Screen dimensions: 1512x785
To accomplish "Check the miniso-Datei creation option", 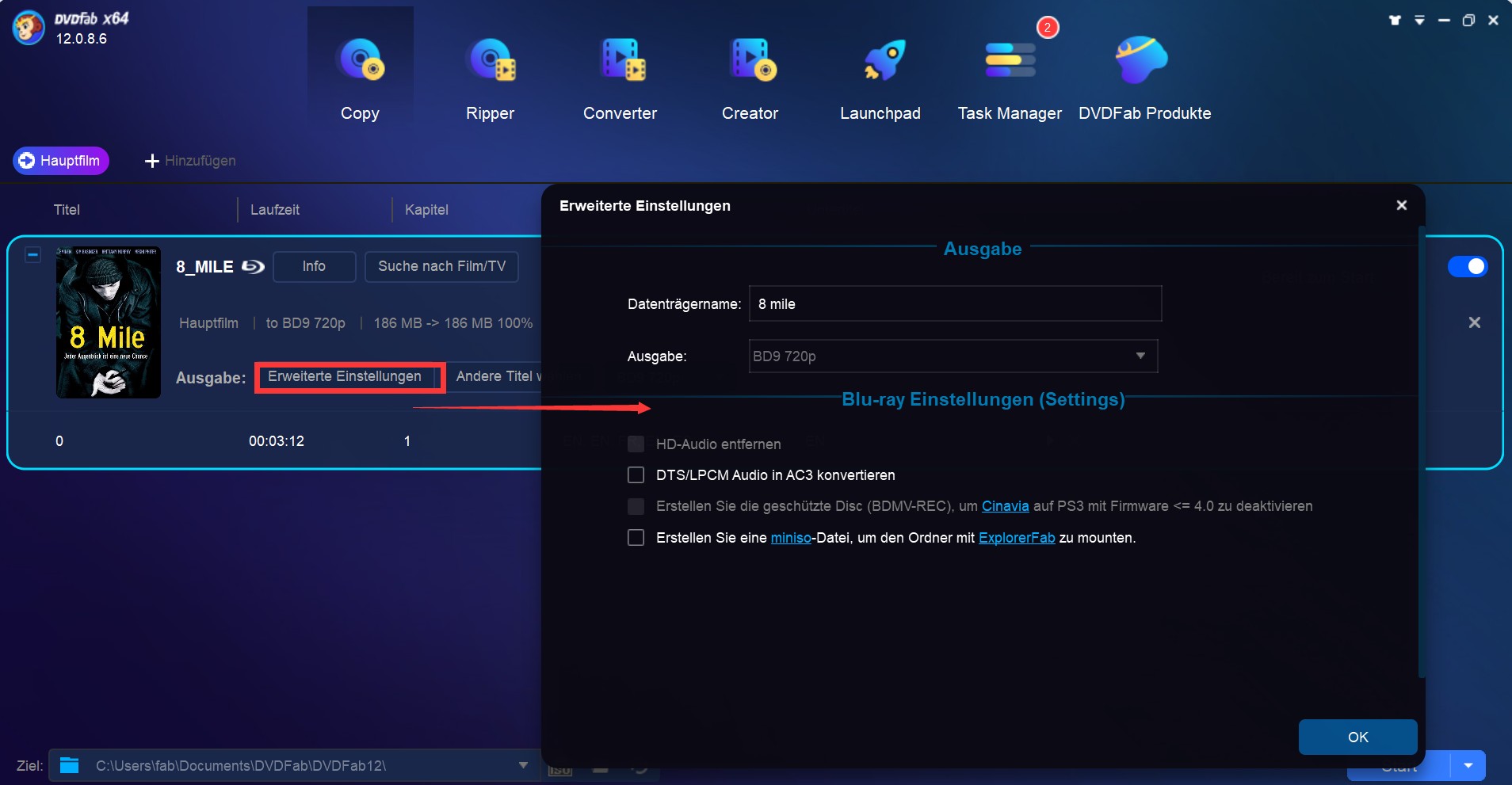I will click(636, 538).
